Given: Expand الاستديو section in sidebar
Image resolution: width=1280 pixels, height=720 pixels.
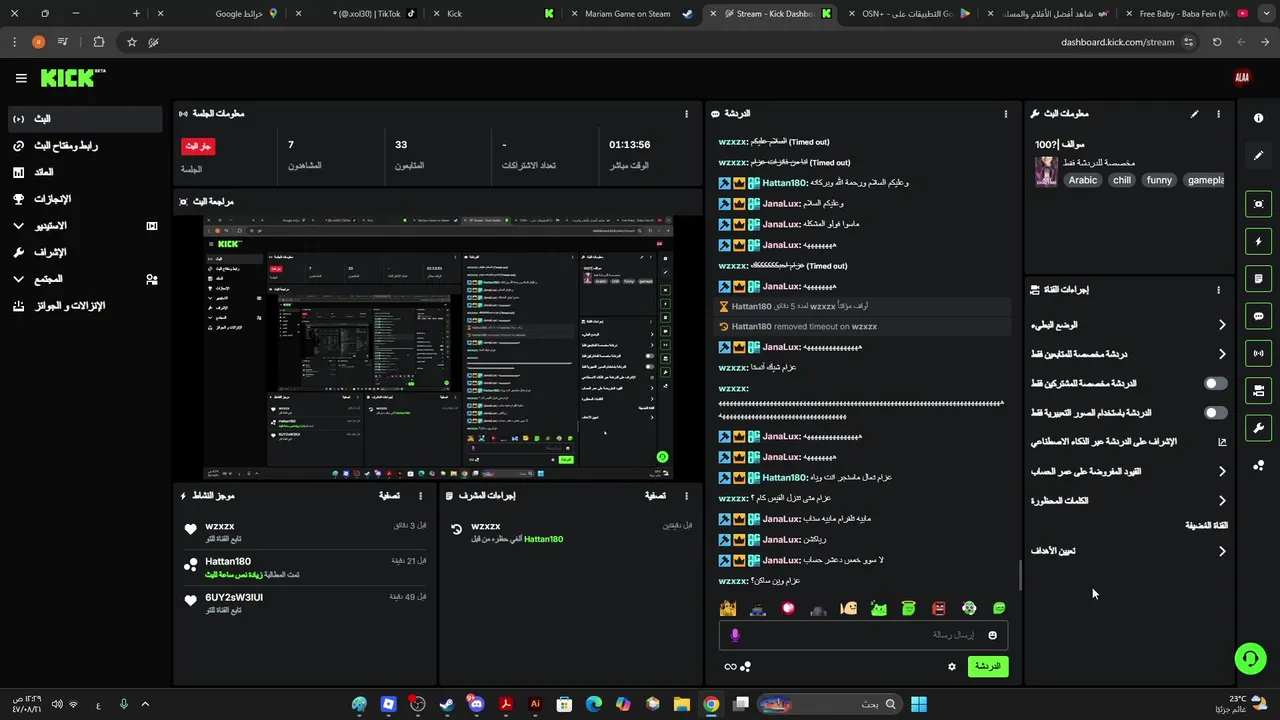Looking at the screenshot, I should [x=84, y=226].
